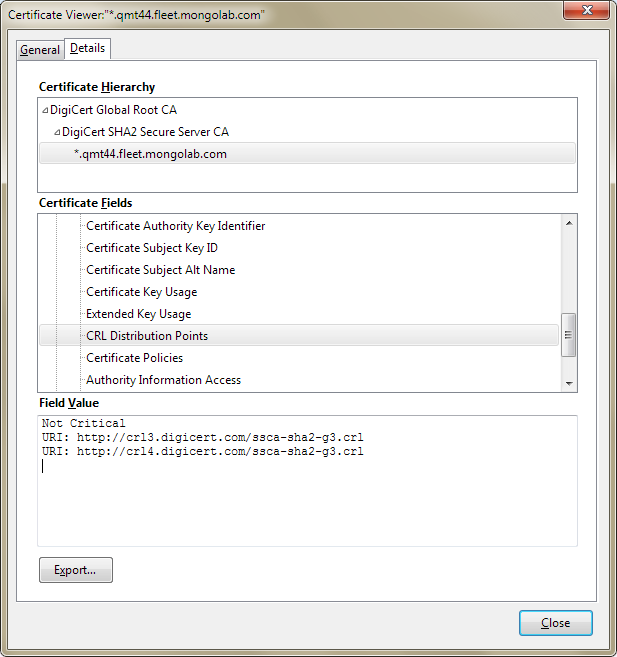617x657 pixels.
Task: Collapse DigiCert SHA2 Secure Server CA node
Action: (57, 132)
